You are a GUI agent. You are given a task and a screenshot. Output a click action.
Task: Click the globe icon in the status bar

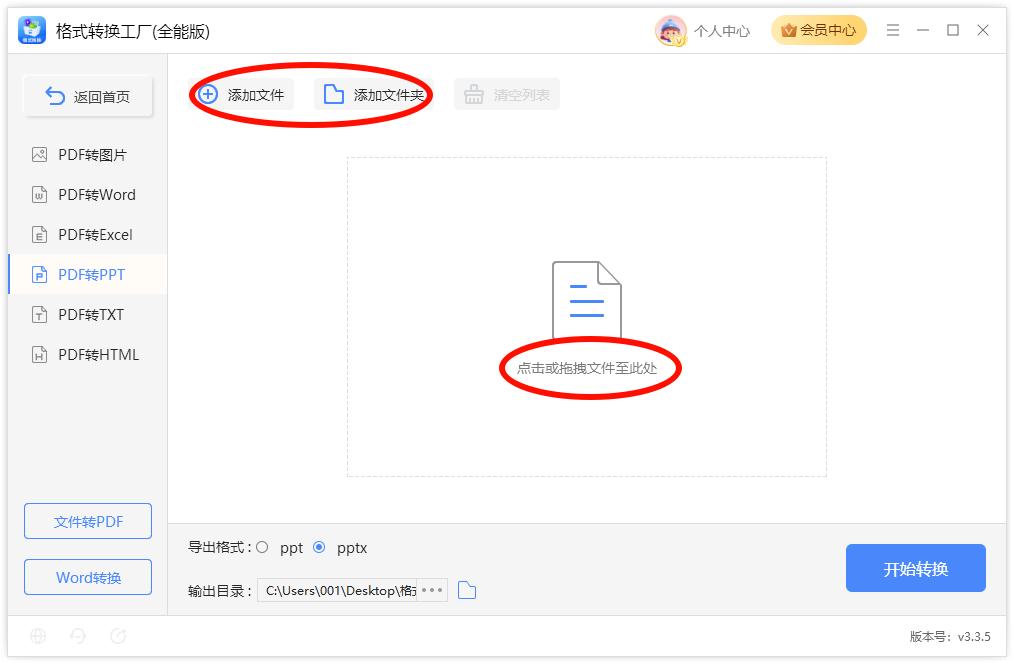(38, 636)
